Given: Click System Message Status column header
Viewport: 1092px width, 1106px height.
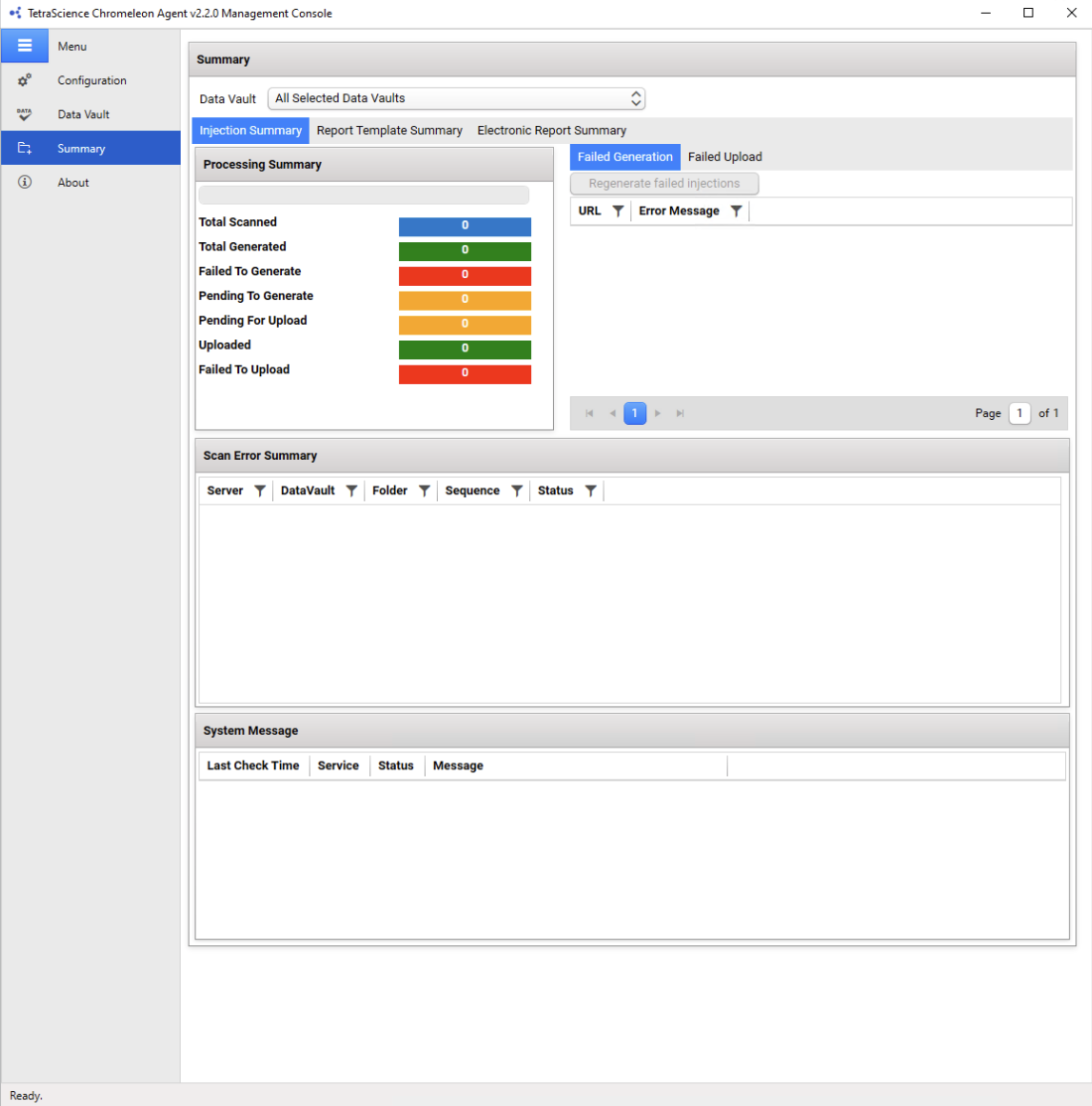Looking at the screenshot, I should point(396,766).
